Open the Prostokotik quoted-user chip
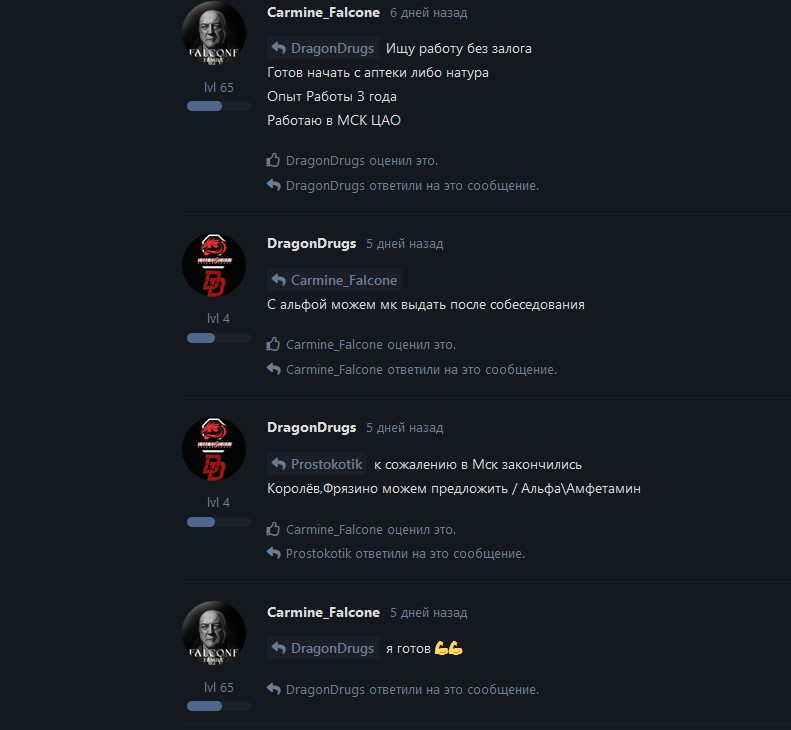 317,464
